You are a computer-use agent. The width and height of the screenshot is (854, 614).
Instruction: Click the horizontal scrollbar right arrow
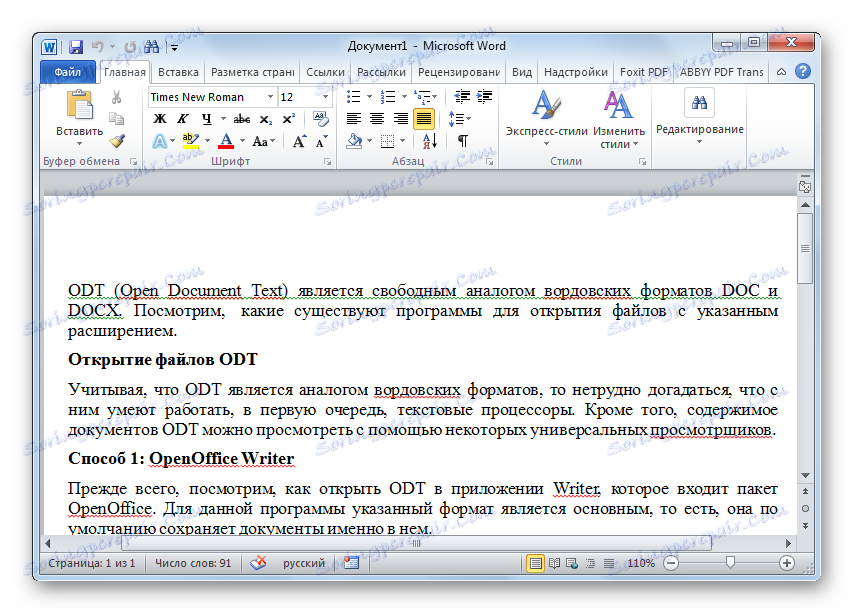tap(788, 543)
